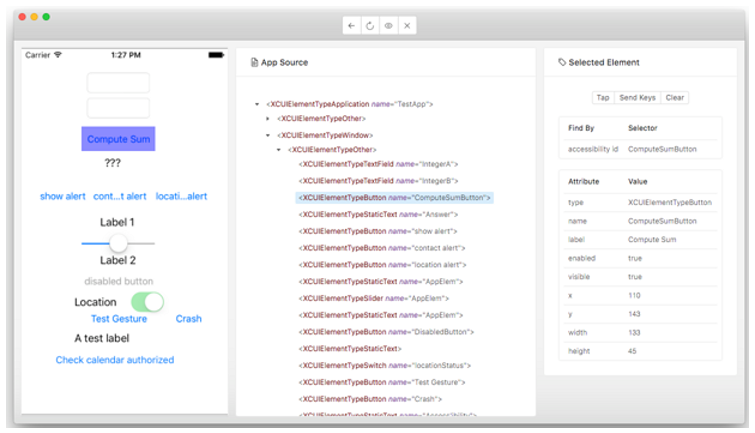This screenshot has width=755, height=433.
Task: Collapse the XCUIElementTypeWindow tree node
Action: pyautogui.click(x=267, y=135)
